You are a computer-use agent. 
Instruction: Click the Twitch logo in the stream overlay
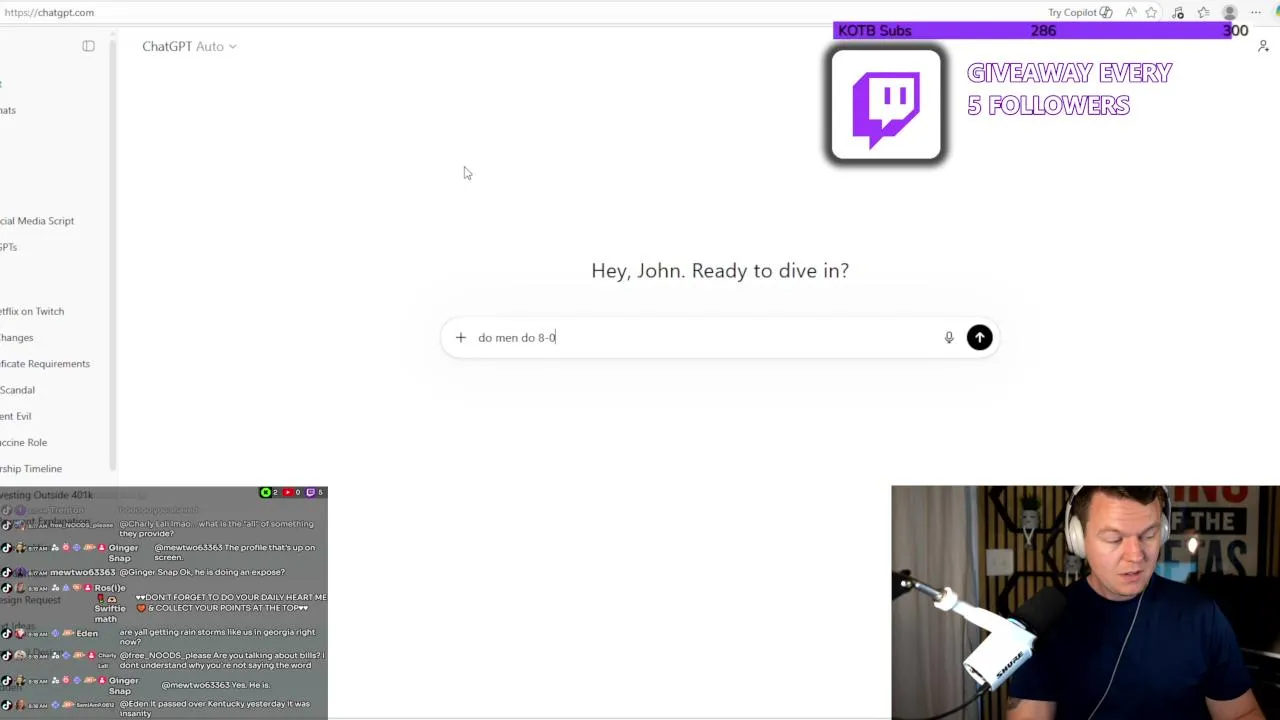(886, 105)
